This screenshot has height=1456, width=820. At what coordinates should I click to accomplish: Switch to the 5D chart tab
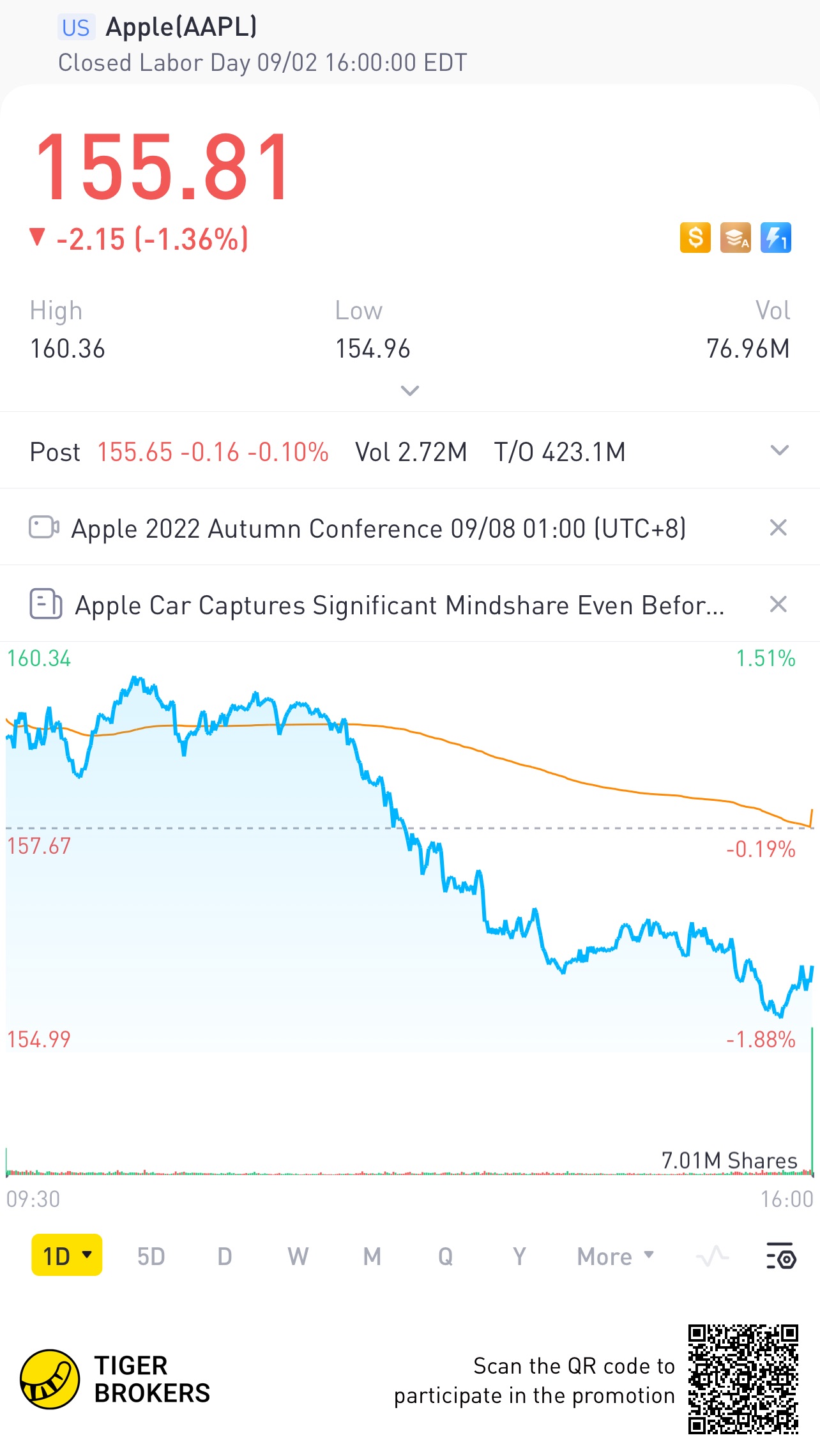[151, 1256]
